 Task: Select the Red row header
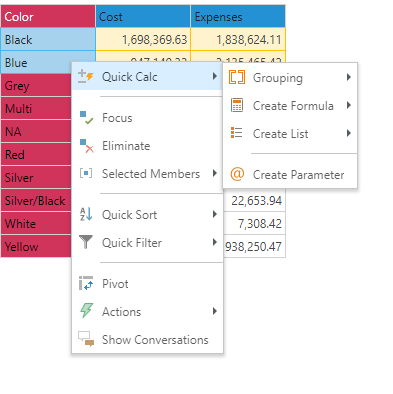[x=36, y=155]
